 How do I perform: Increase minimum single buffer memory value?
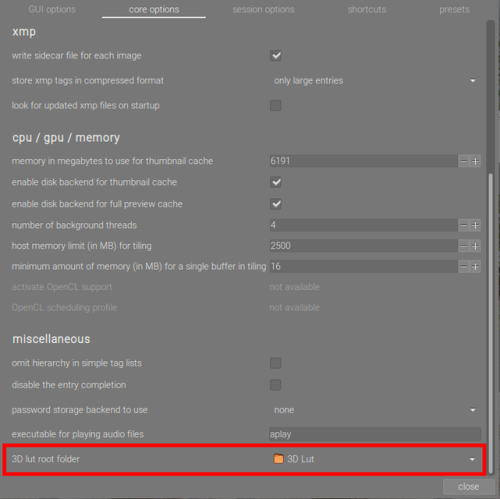[x=475, y=266]
